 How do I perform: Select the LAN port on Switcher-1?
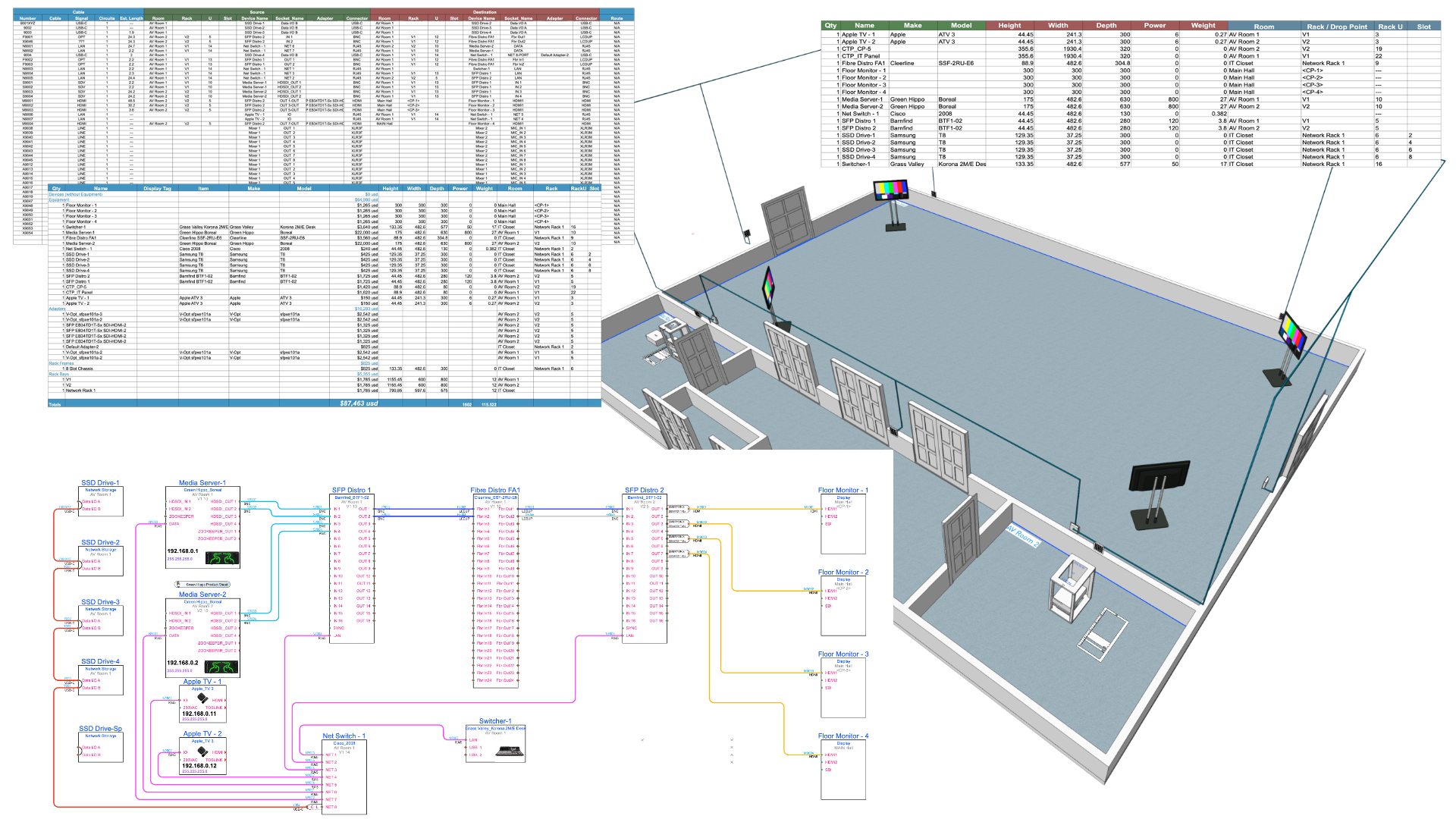click(472, 739)
